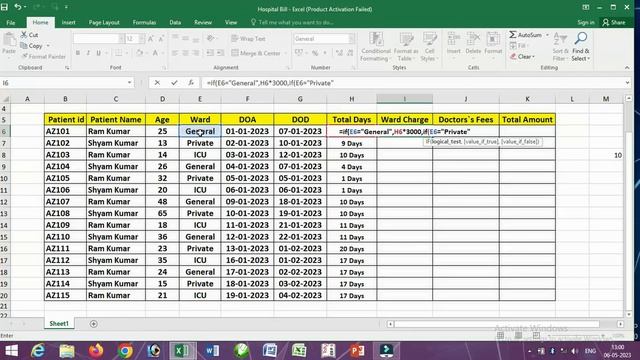
Task: Click the Select All corner triangle
Action: coord(6,99)
